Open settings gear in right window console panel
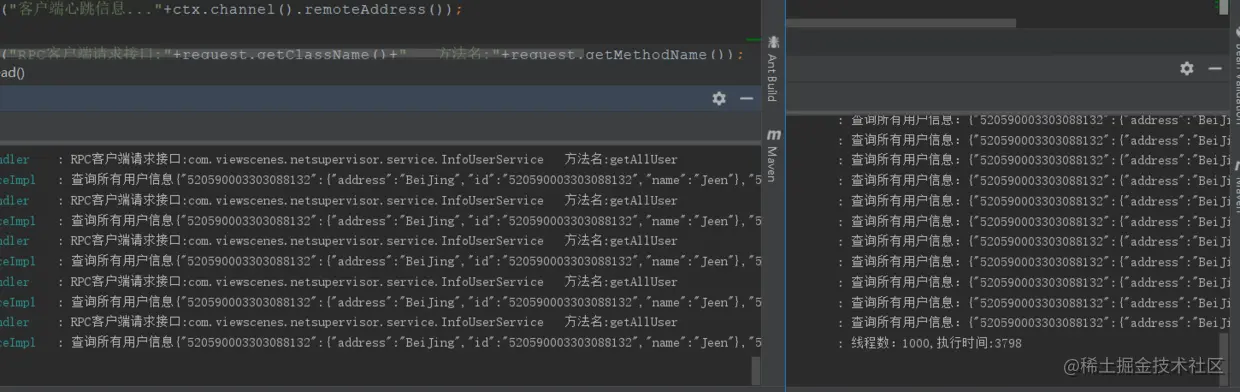1240x392 pixels. click(1187, 68)
